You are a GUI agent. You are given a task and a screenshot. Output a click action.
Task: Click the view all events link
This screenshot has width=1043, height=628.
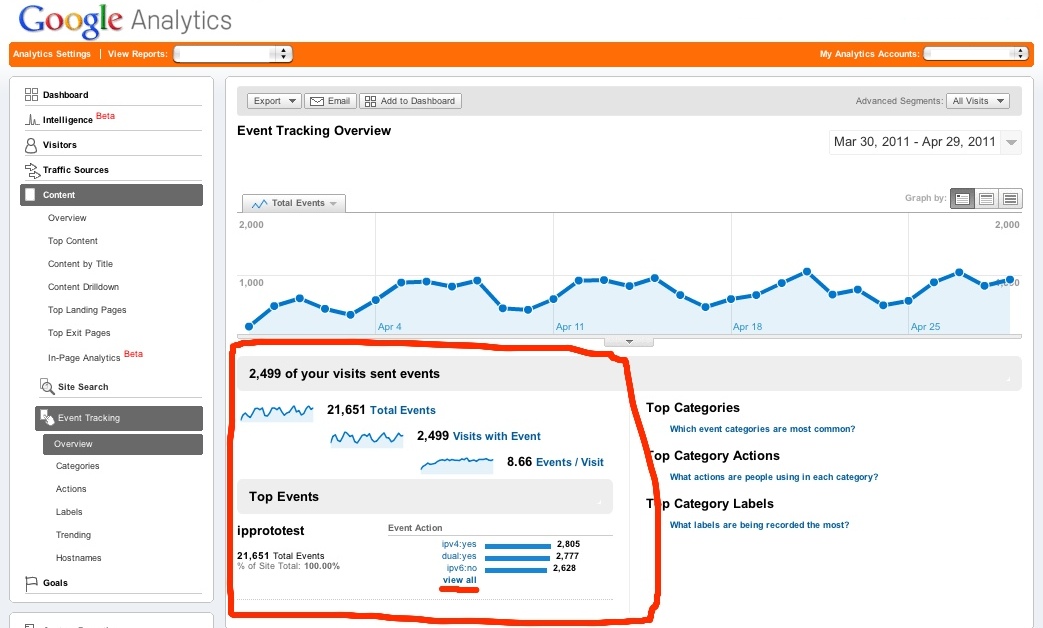click(x=459, y=581)
